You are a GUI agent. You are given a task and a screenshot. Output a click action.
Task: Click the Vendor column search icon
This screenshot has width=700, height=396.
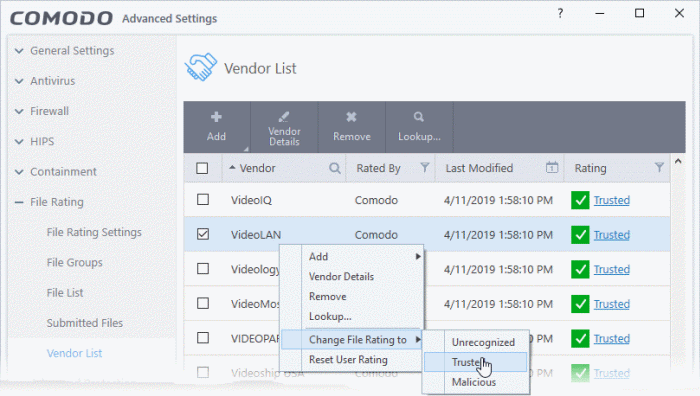pos(335,168)
